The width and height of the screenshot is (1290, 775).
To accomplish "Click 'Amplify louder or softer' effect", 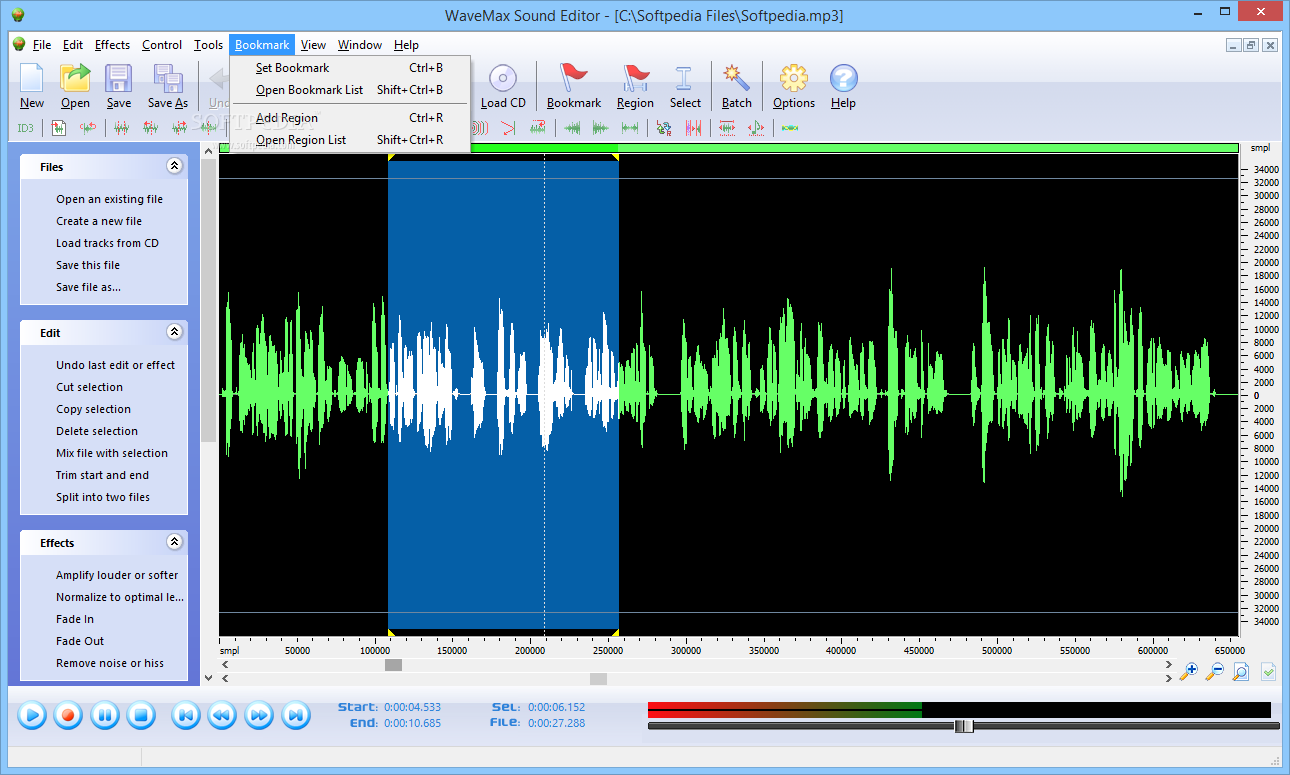I will click(117, 575).
